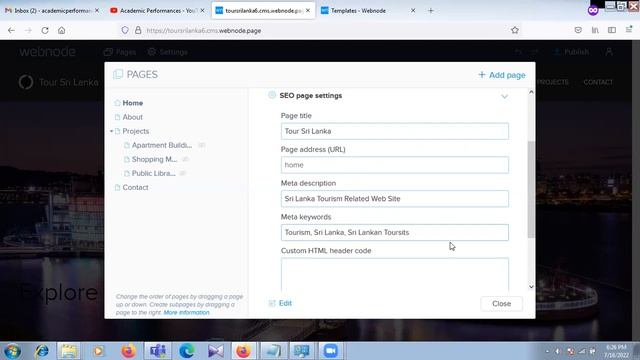The width and height of the screenshot is (640, 360).
Task: Collapse SEO page settings chevron
Action: click(x=504, y=96)
